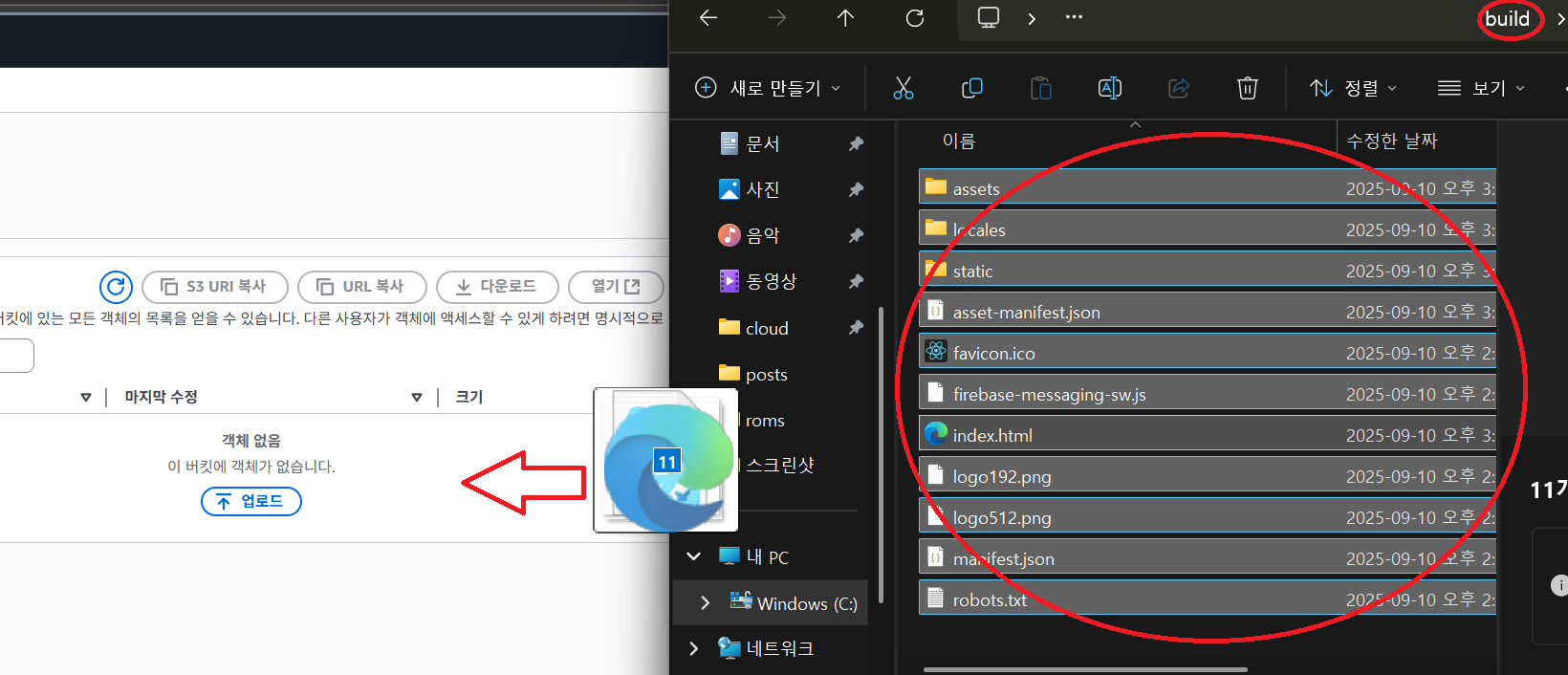Click the Cut scissors icon in toolbar
The image size is (1568, 675).
(903, 88)
